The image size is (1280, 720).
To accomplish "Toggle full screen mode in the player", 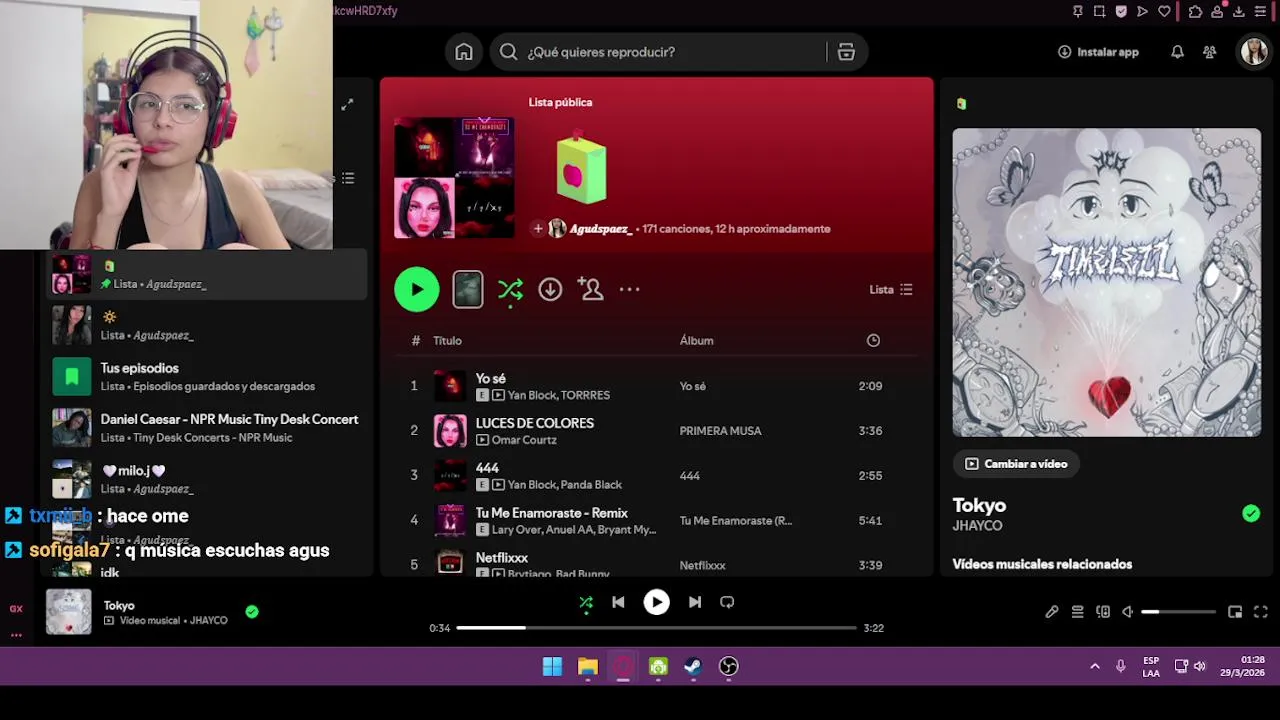I will pyautogui.click(x=1261, y=612).
